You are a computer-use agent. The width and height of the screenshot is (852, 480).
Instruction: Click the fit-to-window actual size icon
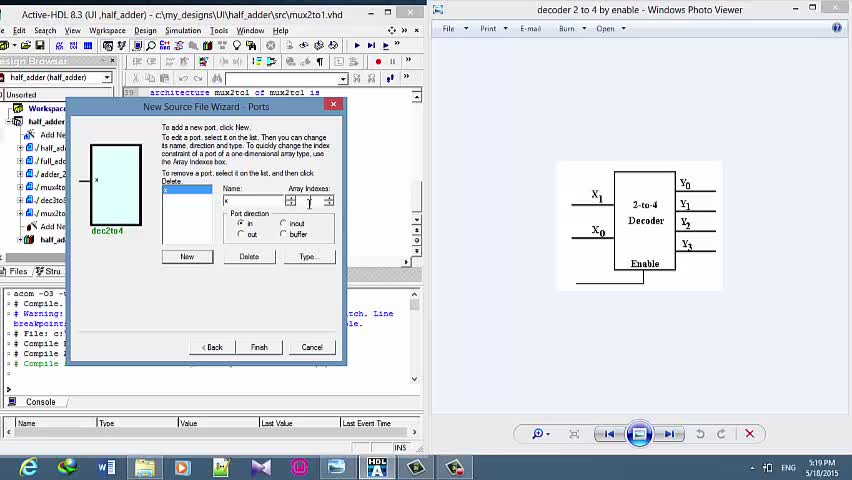click(x=574, y=434)
